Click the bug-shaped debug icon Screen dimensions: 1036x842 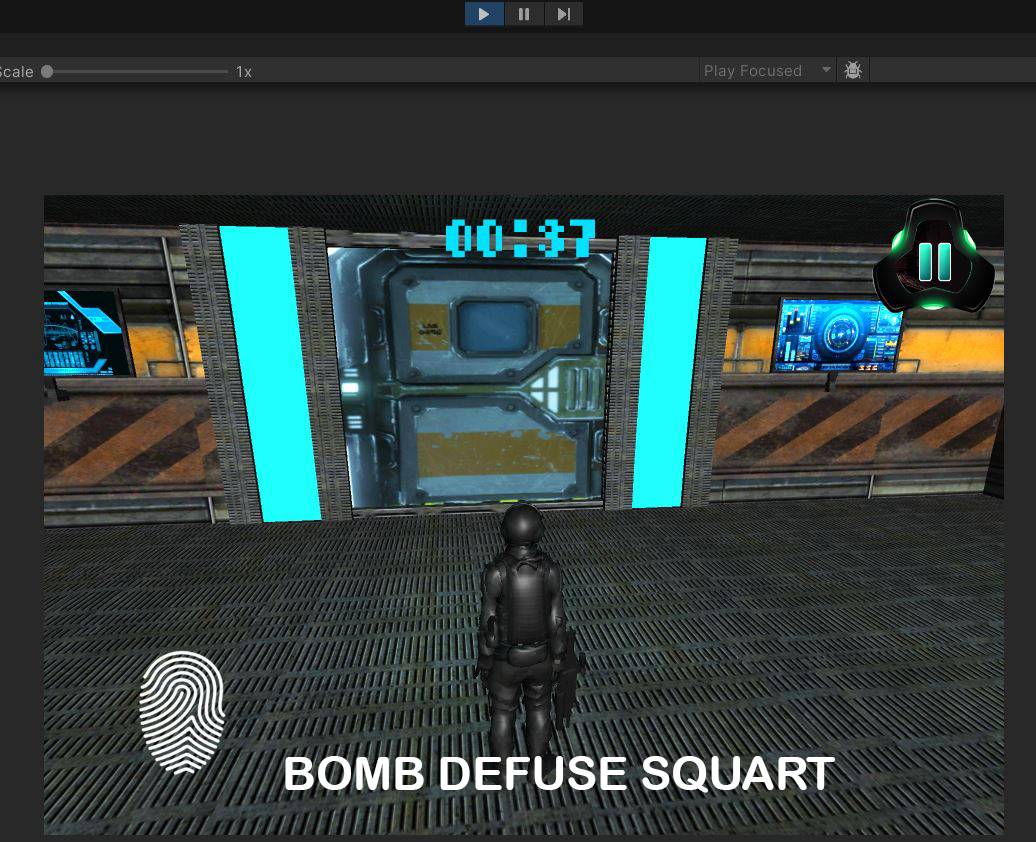[x=853, y=71]
